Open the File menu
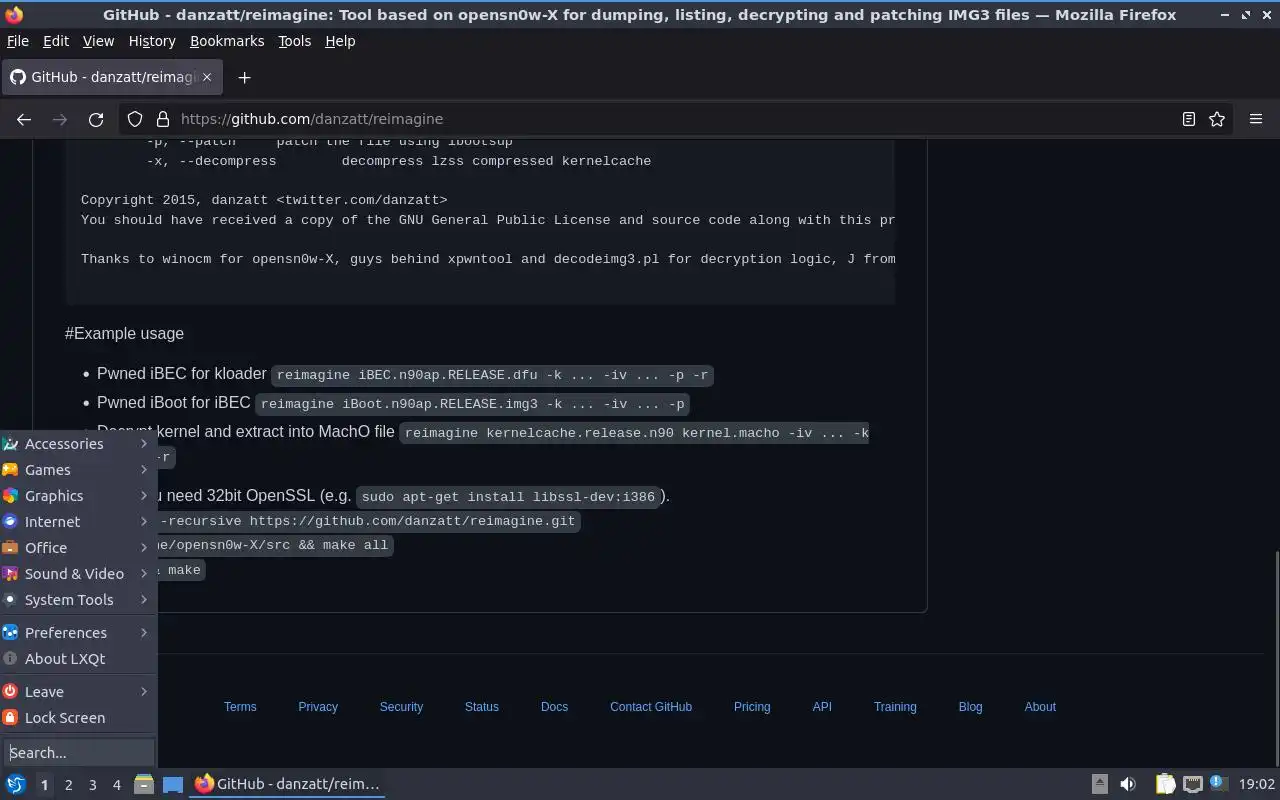The image size is (1280, 800). coord(17,41)
